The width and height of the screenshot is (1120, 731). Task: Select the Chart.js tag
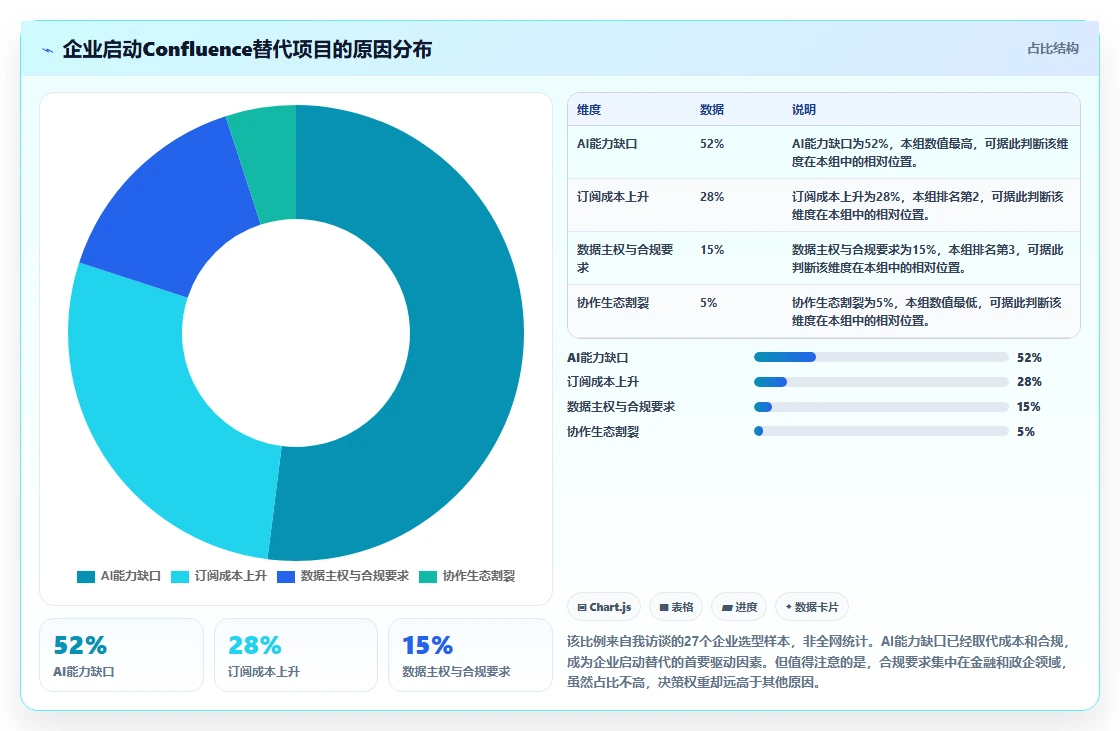604,607
